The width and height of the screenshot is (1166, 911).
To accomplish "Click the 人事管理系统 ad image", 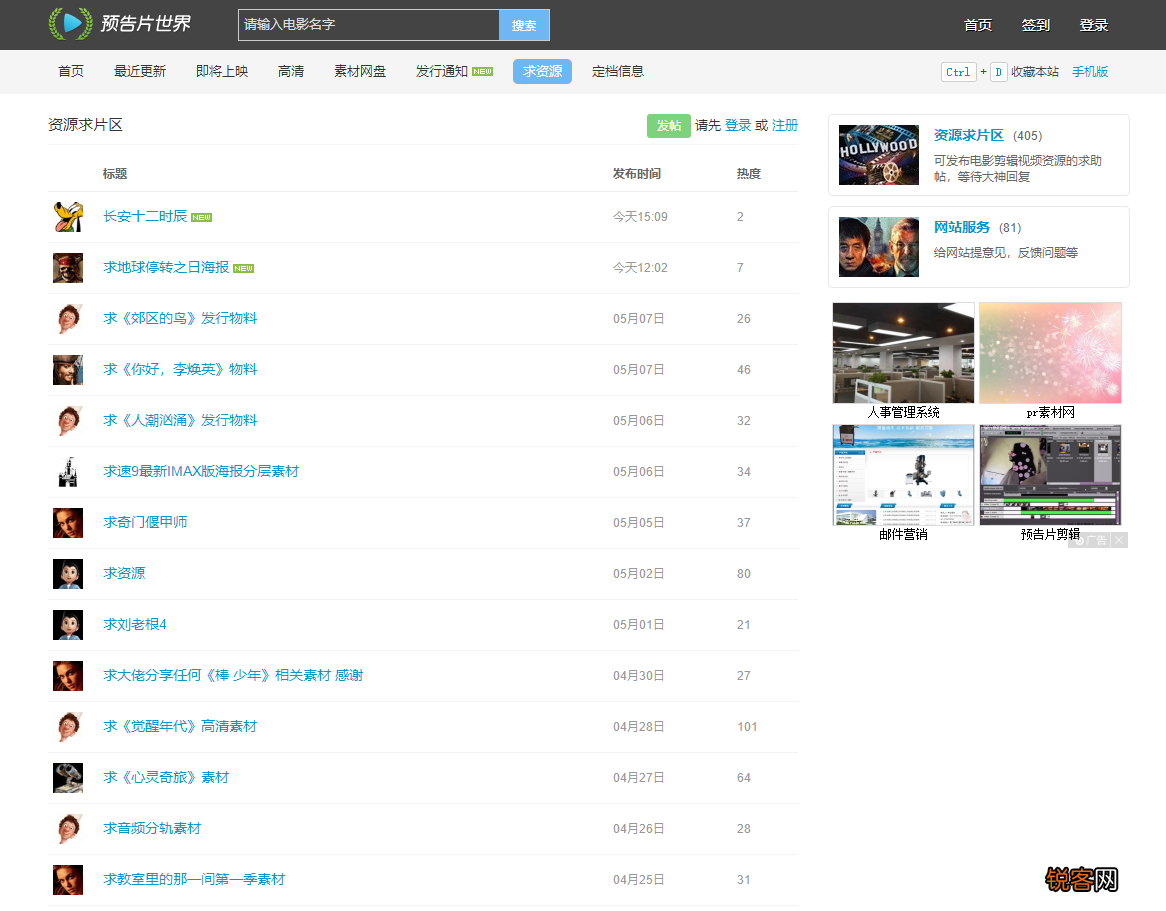I will (903, 353).
